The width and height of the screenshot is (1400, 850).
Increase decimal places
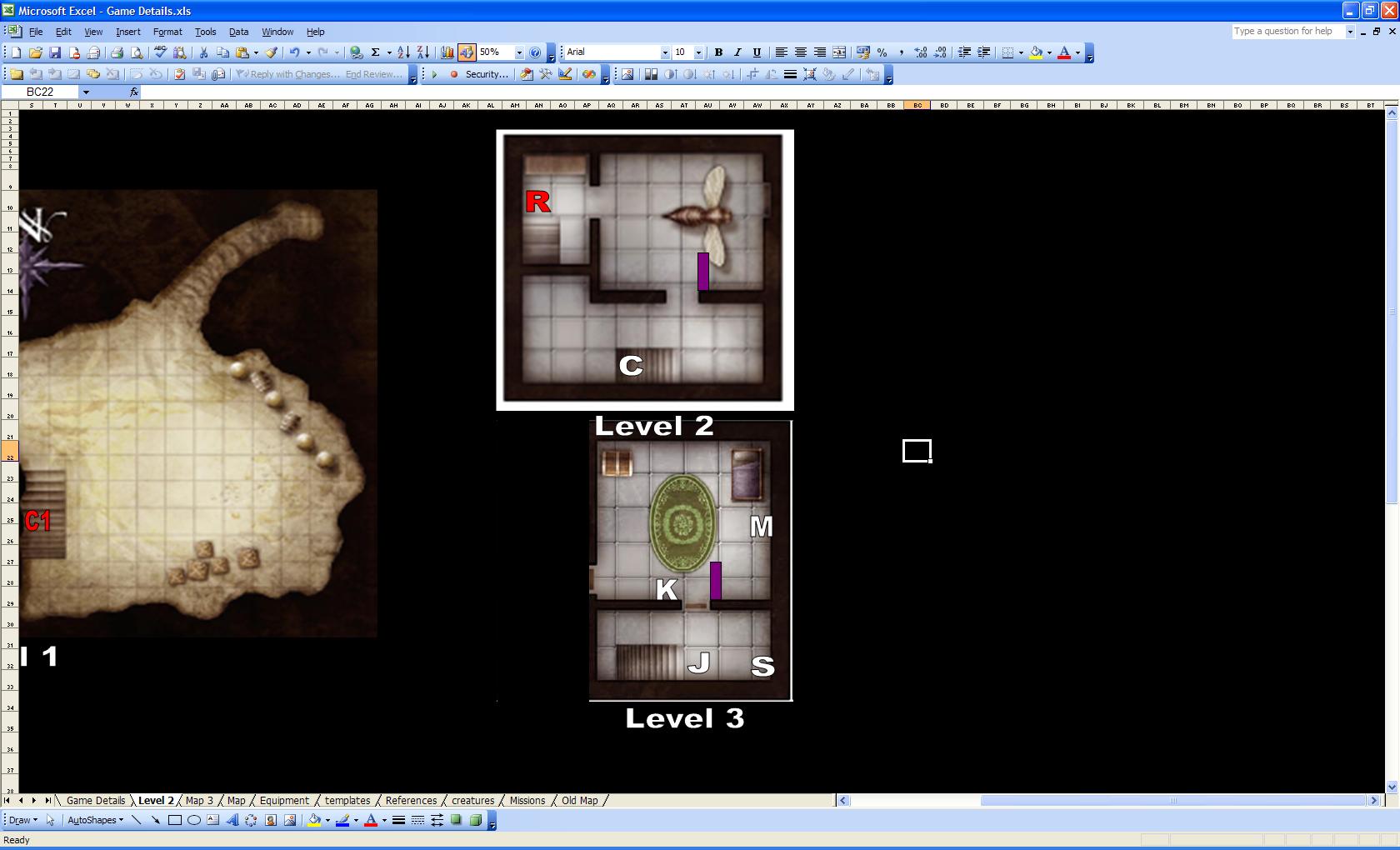(921, 52)
